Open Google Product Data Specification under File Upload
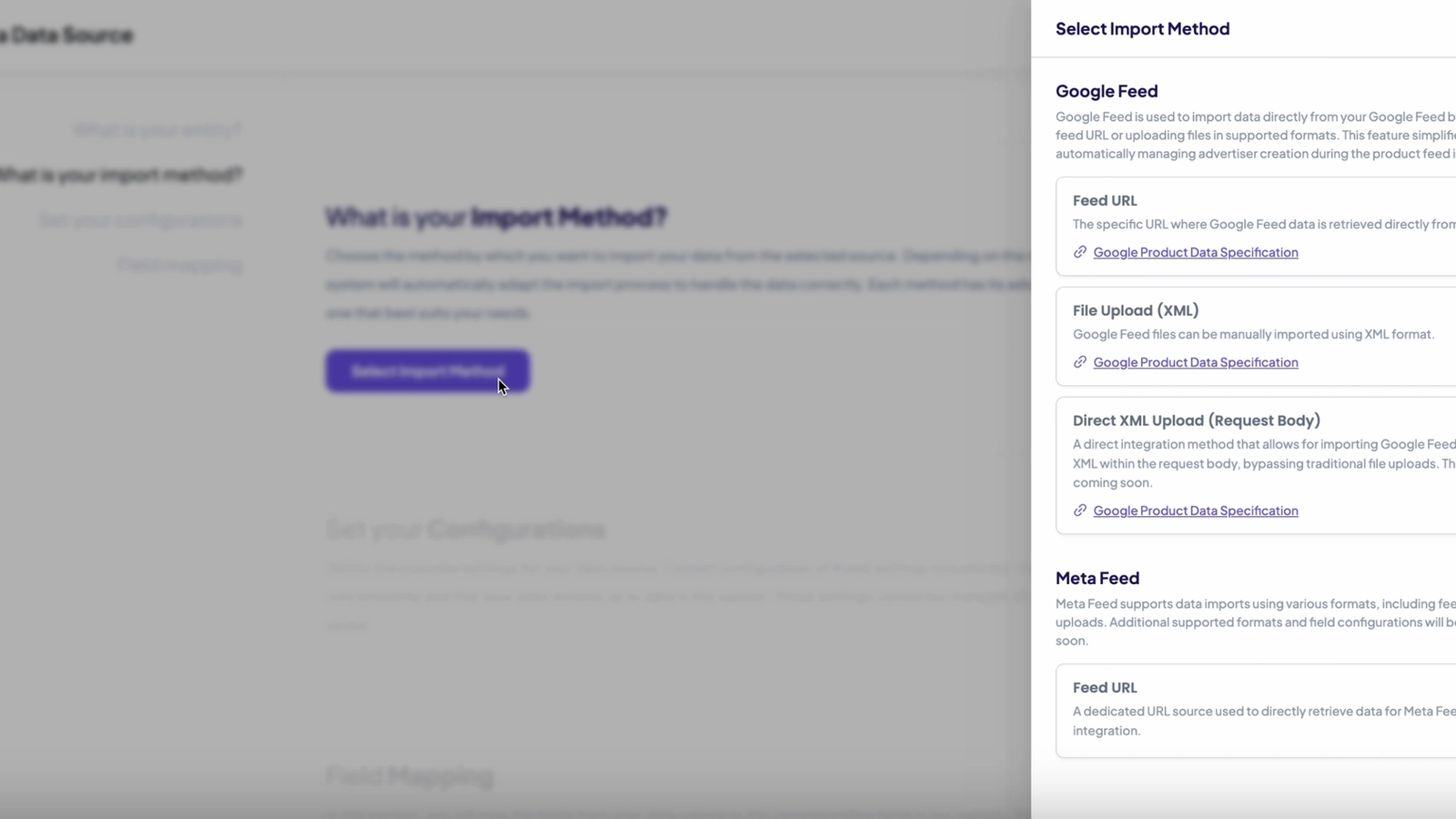This screenshot has height=819, width=1456. [x=1196, y=362]
